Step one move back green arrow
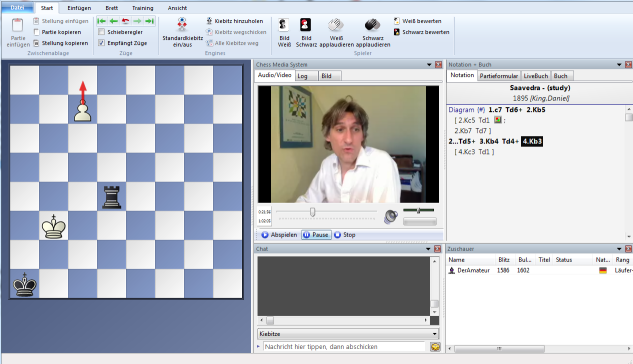633x364 pixels. tap(114, 21)
